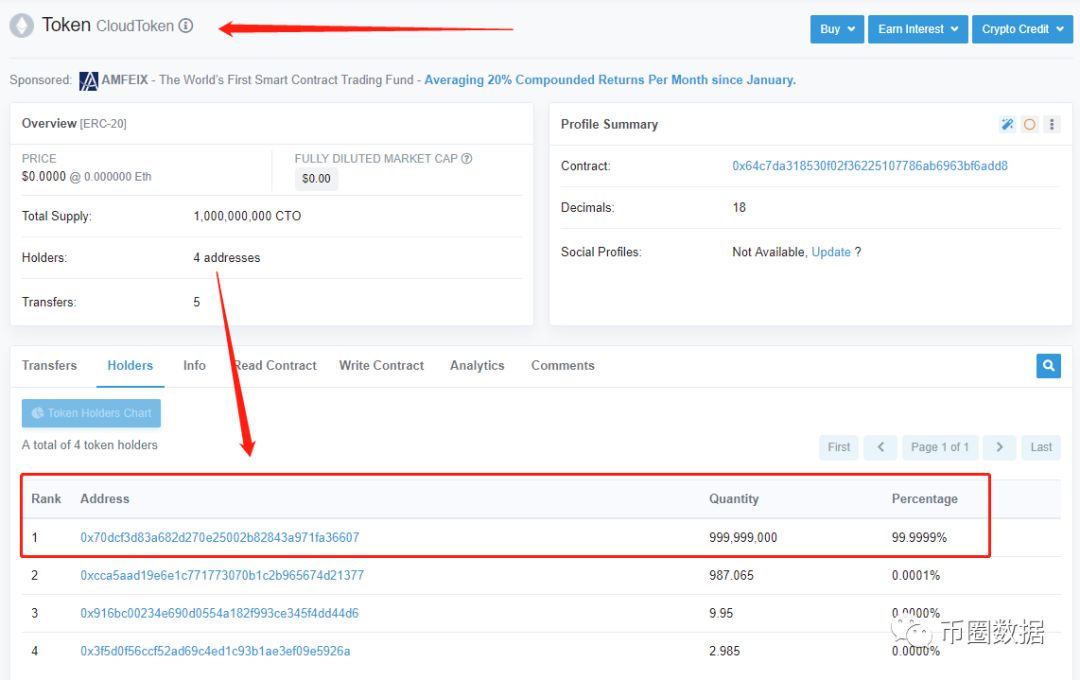Open the CloudToken info circle icon

click(186, 25)
